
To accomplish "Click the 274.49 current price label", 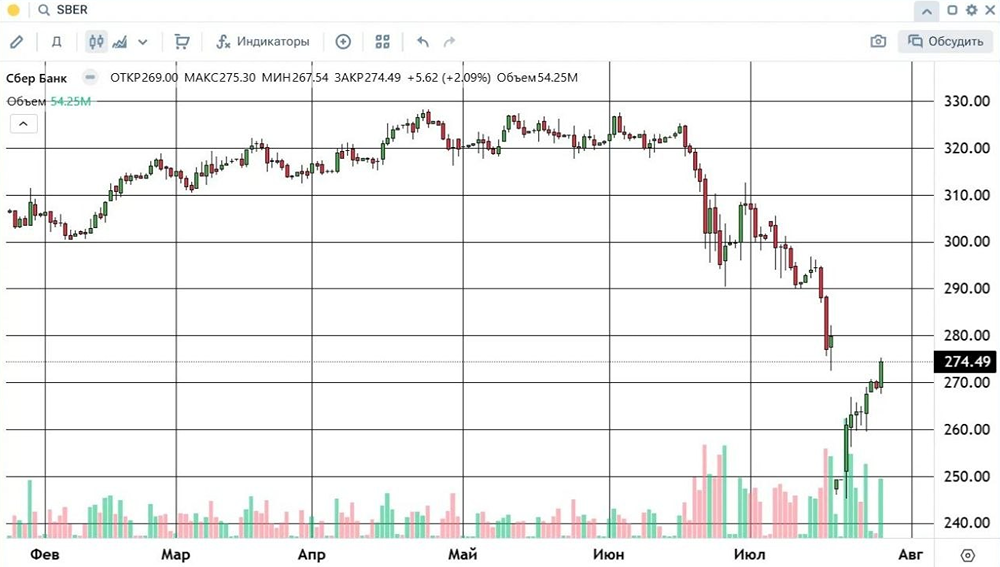I will (965, 362).
